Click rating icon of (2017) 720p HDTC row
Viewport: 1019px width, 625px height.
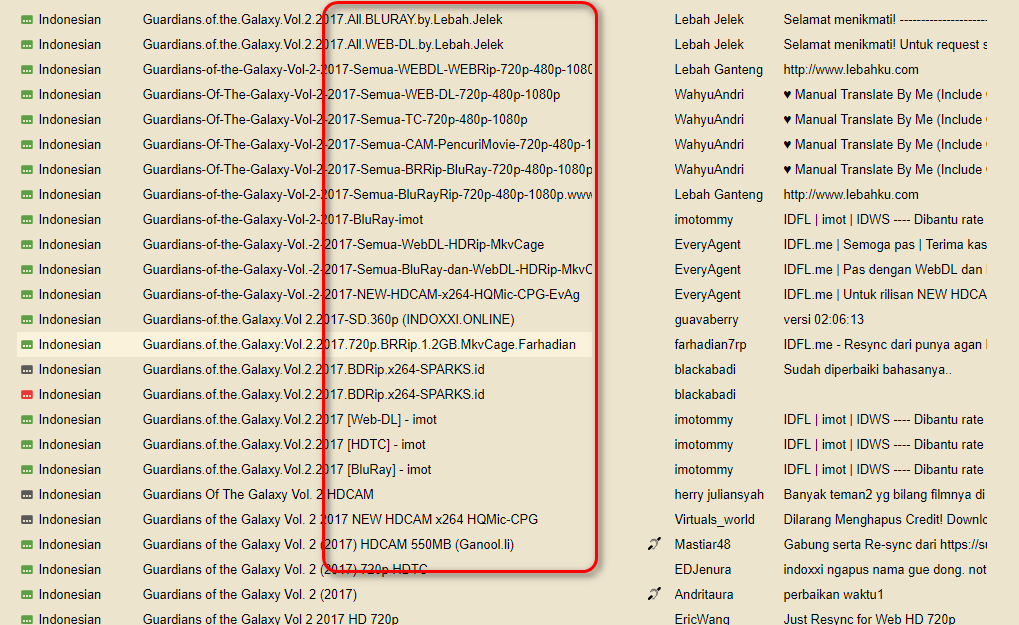27,570
